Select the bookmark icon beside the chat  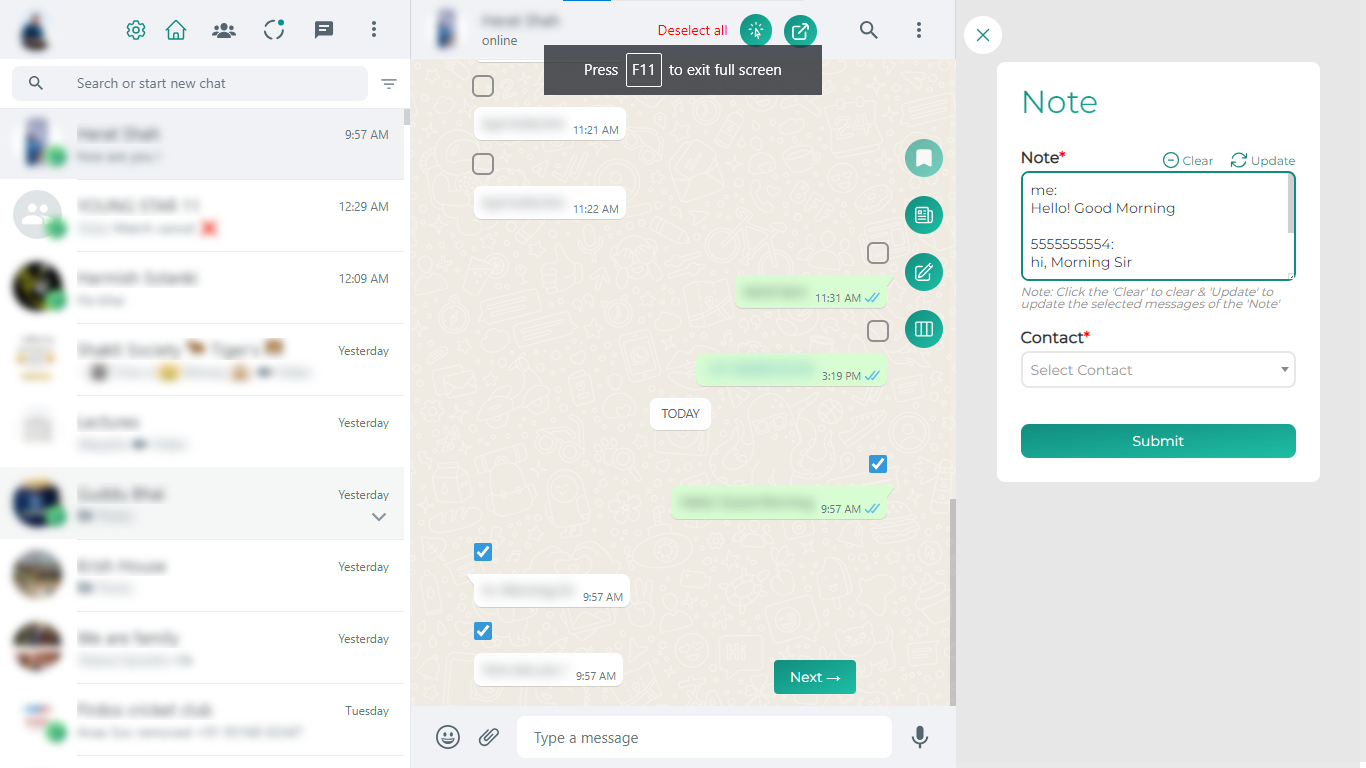click(x=923, y=157)
